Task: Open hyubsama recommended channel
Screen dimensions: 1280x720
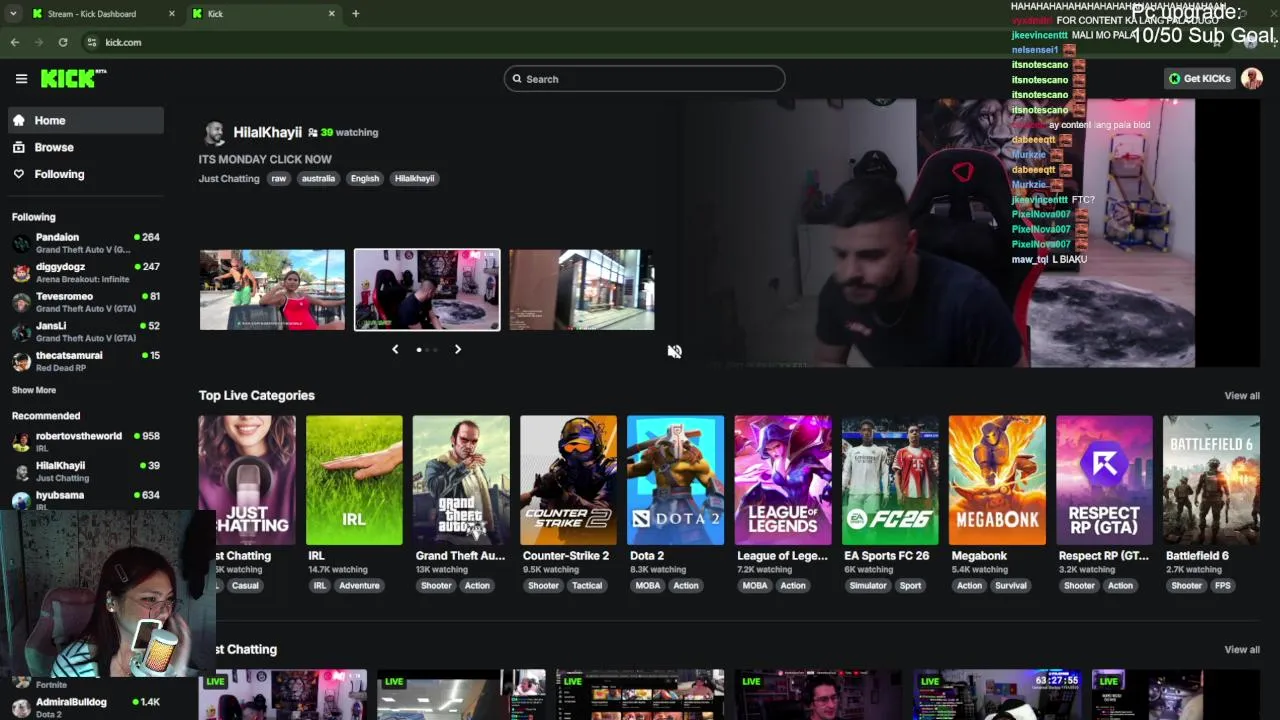Action: (86, 499)
